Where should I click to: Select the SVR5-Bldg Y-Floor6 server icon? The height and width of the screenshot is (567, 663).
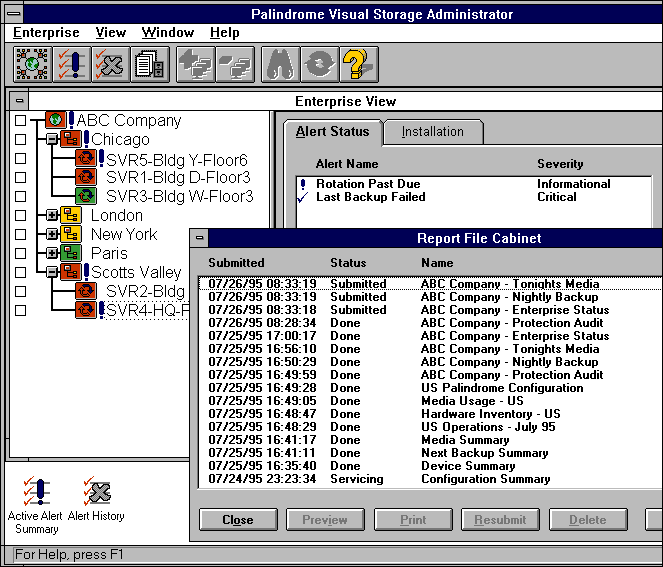pos(86,158)
